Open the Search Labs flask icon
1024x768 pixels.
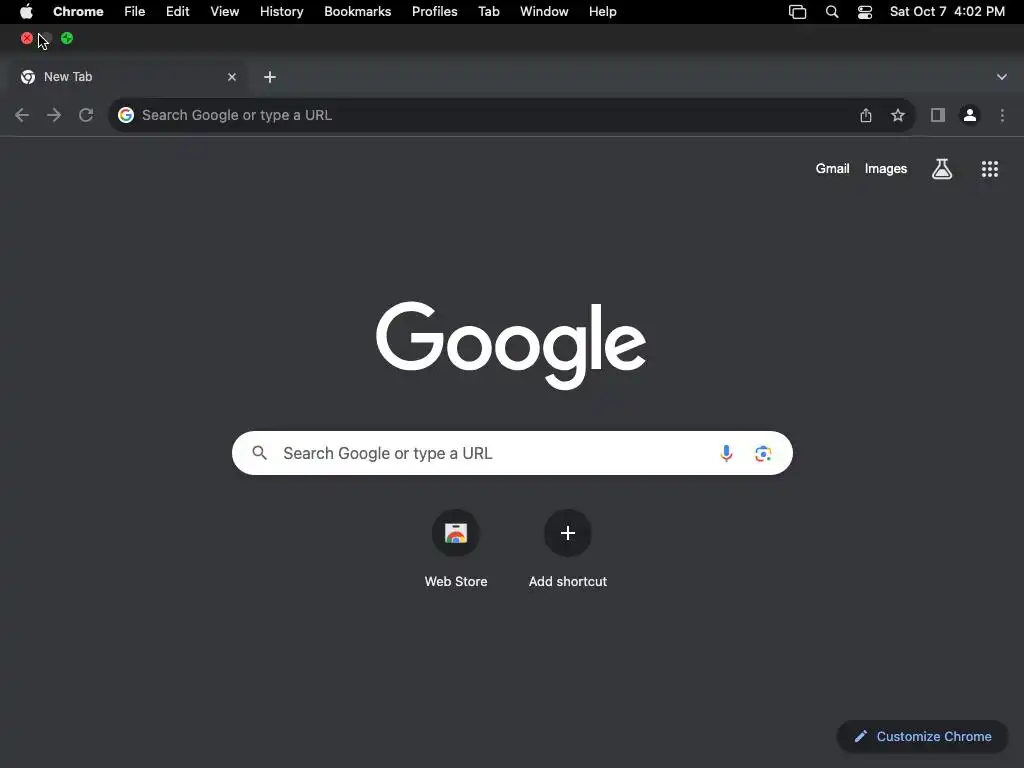pyautogui.click(x=942, y=169)
